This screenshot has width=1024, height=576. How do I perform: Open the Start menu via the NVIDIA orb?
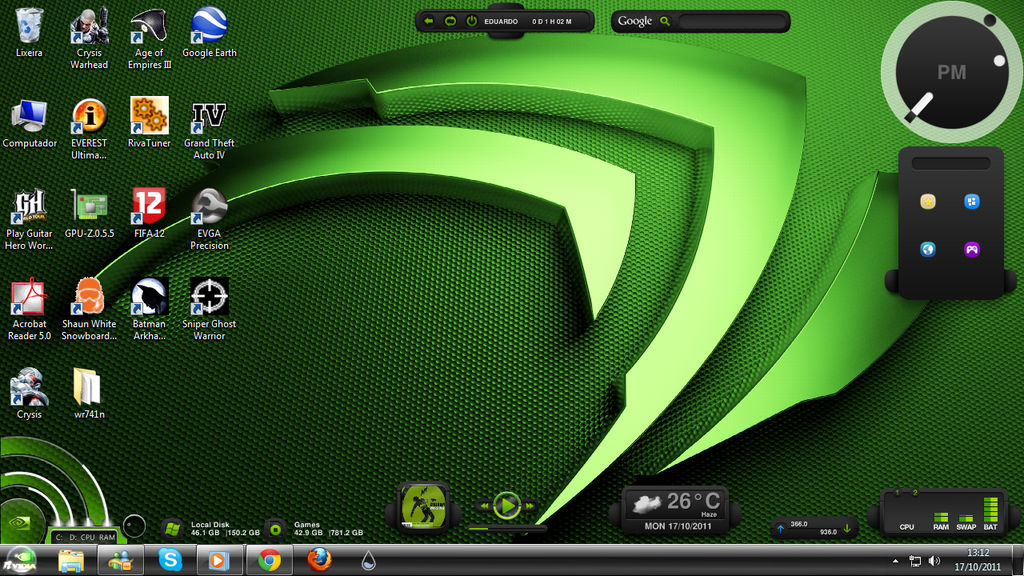(x=20, y=561)
